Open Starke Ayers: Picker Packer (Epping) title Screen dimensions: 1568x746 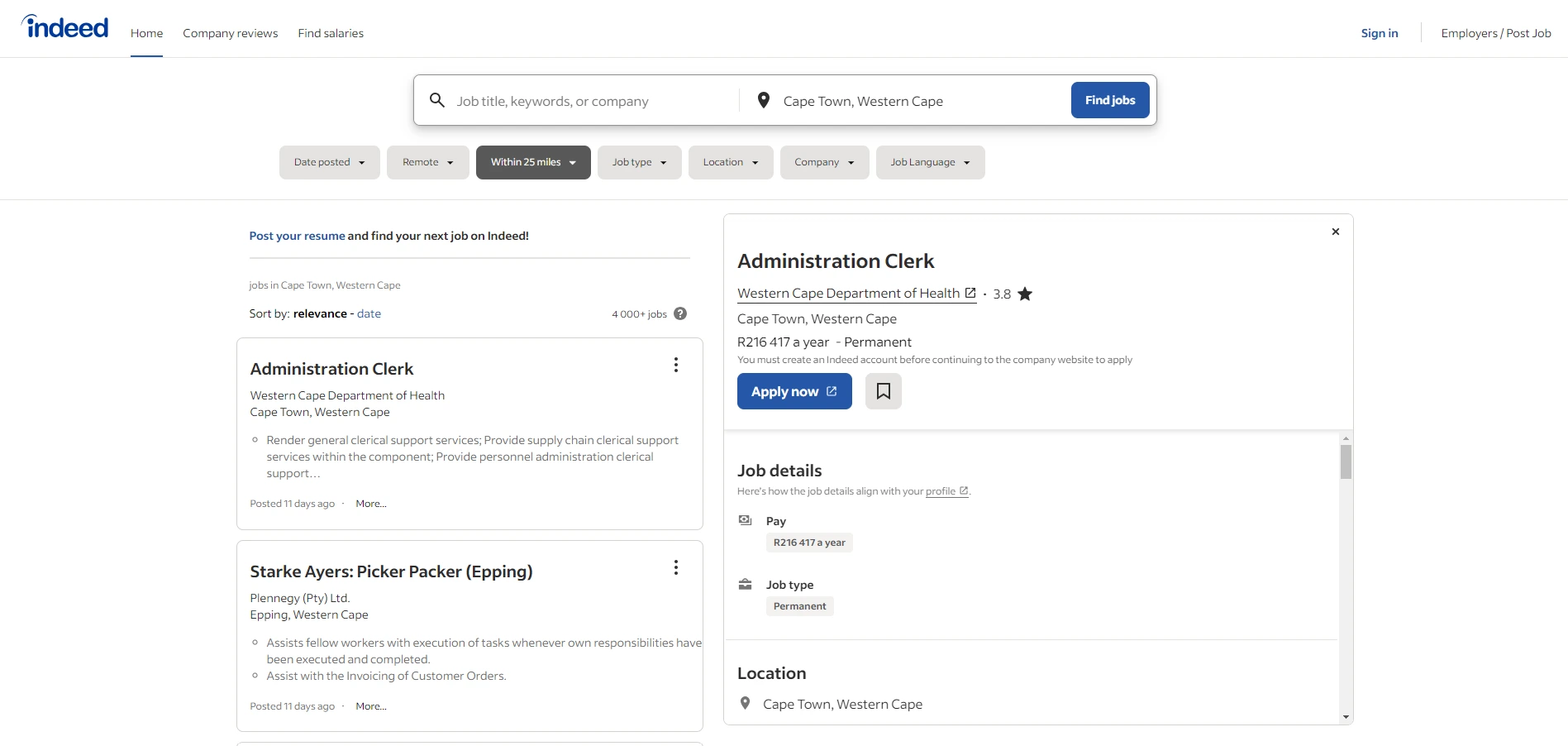pos(391,571)
